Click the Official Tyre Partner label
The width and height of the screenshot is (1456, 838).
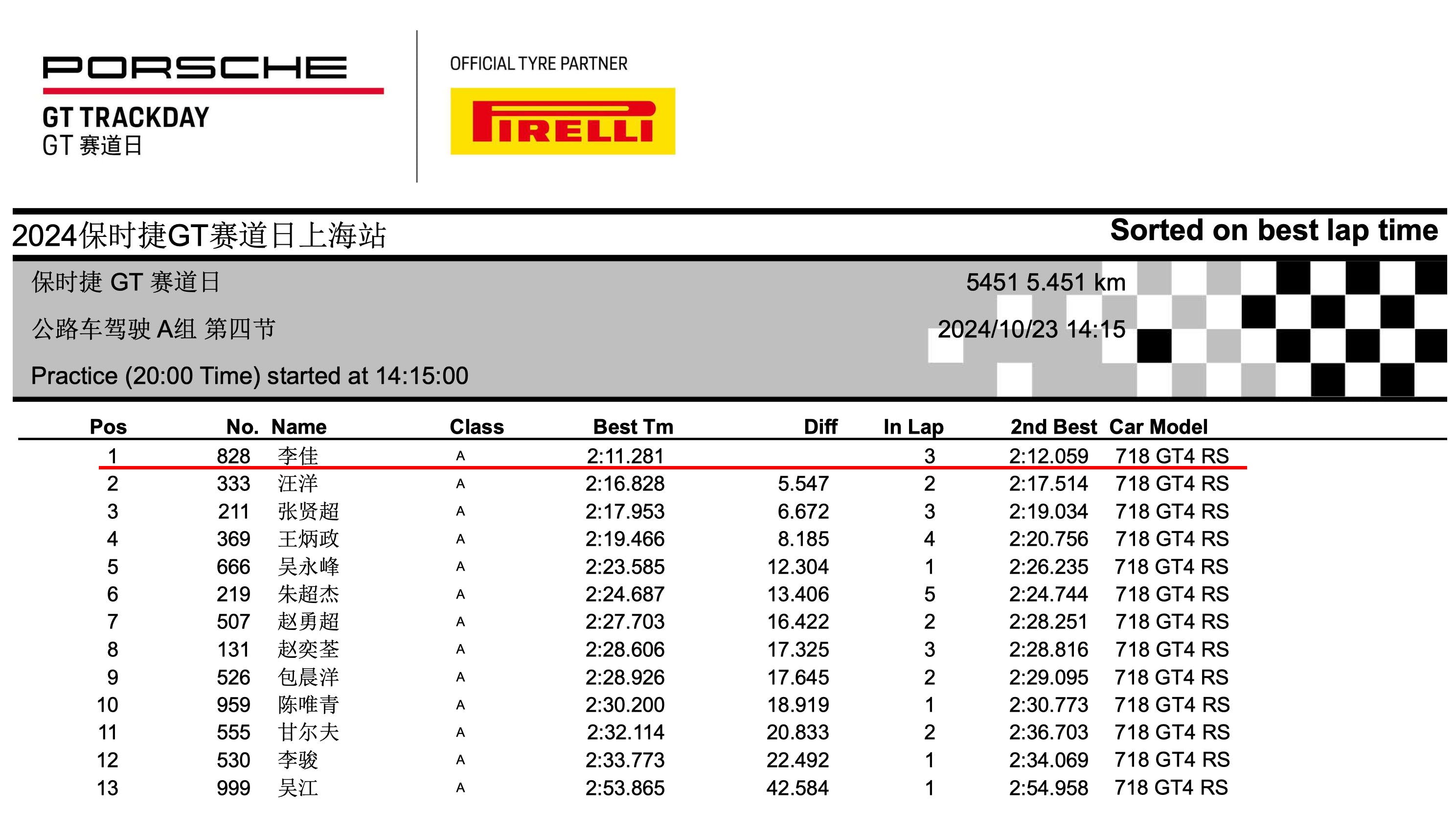point(538,63)
